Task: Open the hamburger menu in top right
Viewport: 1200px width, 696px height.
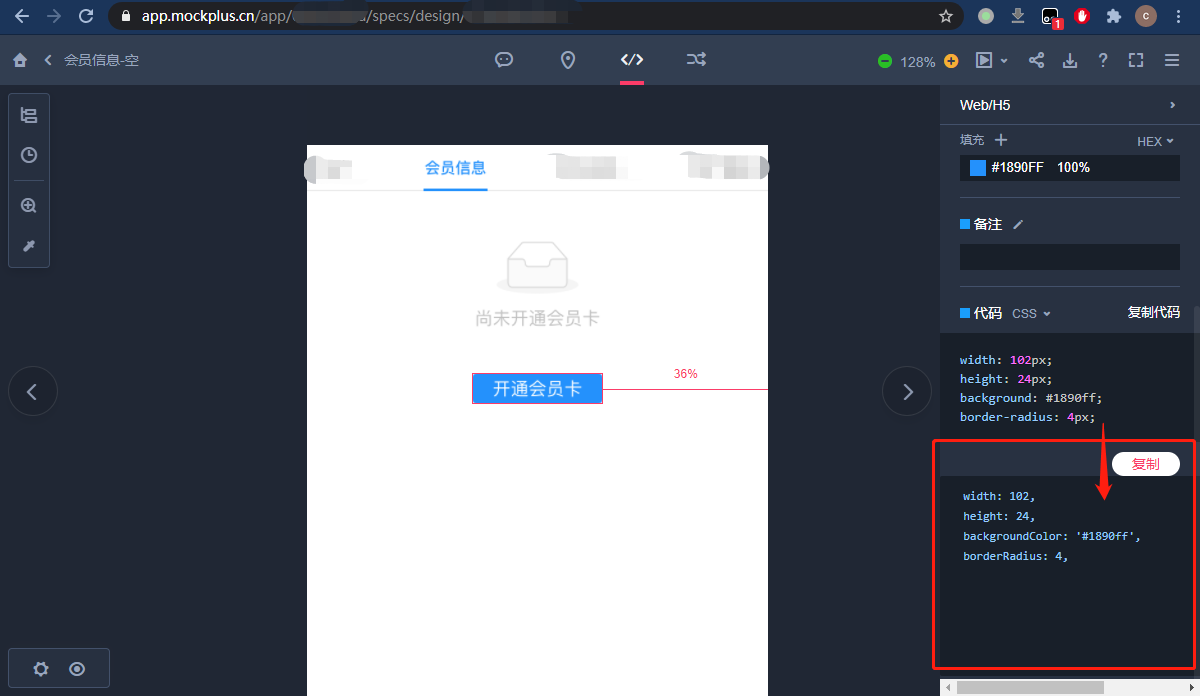Action: [x=1172, y=60]
